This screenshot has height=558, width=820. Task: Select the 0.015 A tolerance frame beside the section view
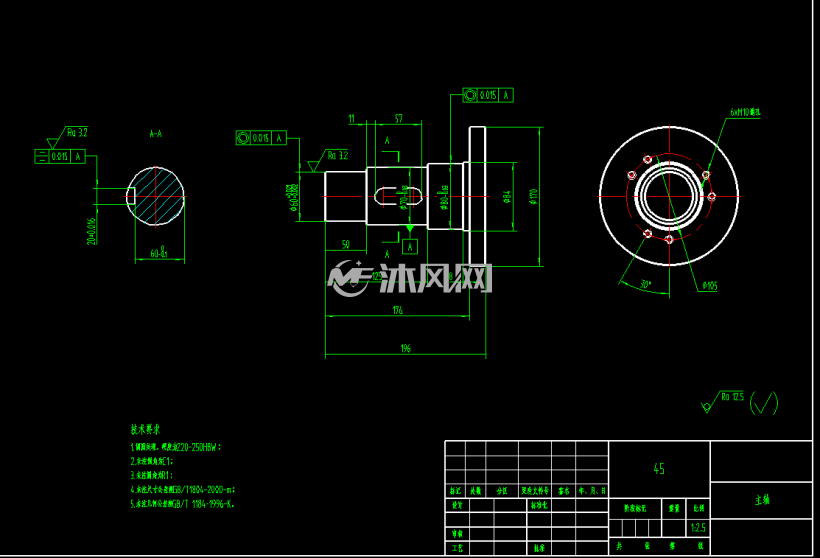60,156
